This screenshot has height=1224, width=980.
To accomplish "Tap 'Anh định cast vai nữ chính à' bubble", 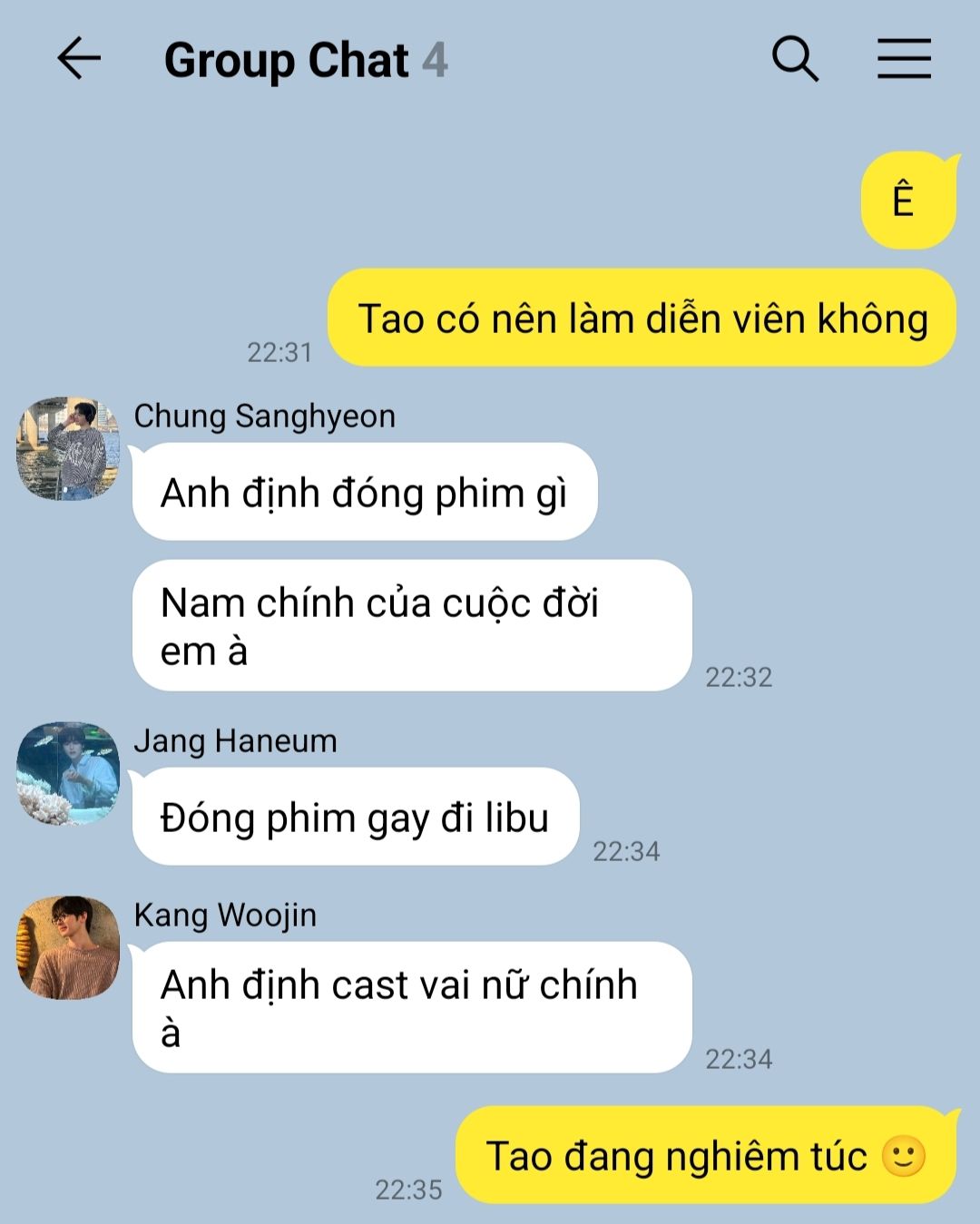I will (412, 1007).
